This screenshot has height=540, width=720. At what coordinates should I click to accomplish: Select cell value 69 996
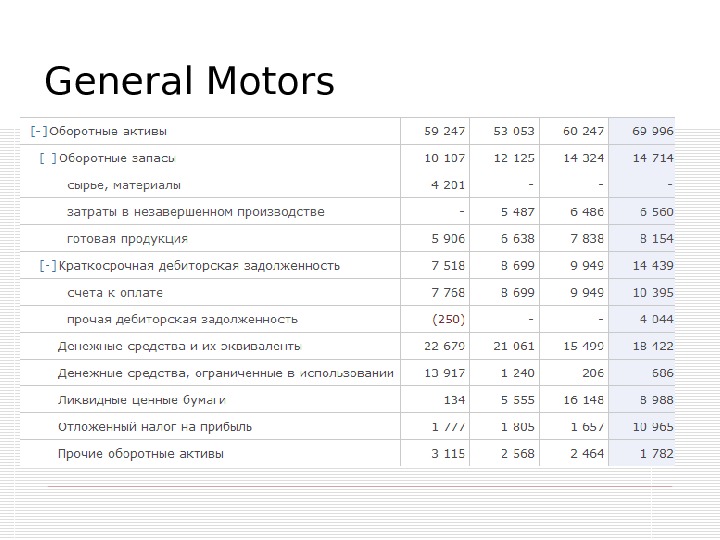tap(652, 131)
